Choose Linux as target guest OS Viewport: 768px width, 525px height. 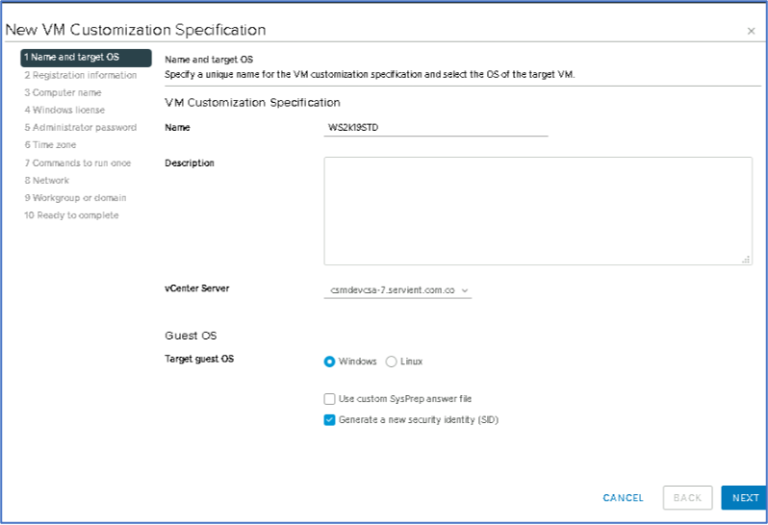391,361
